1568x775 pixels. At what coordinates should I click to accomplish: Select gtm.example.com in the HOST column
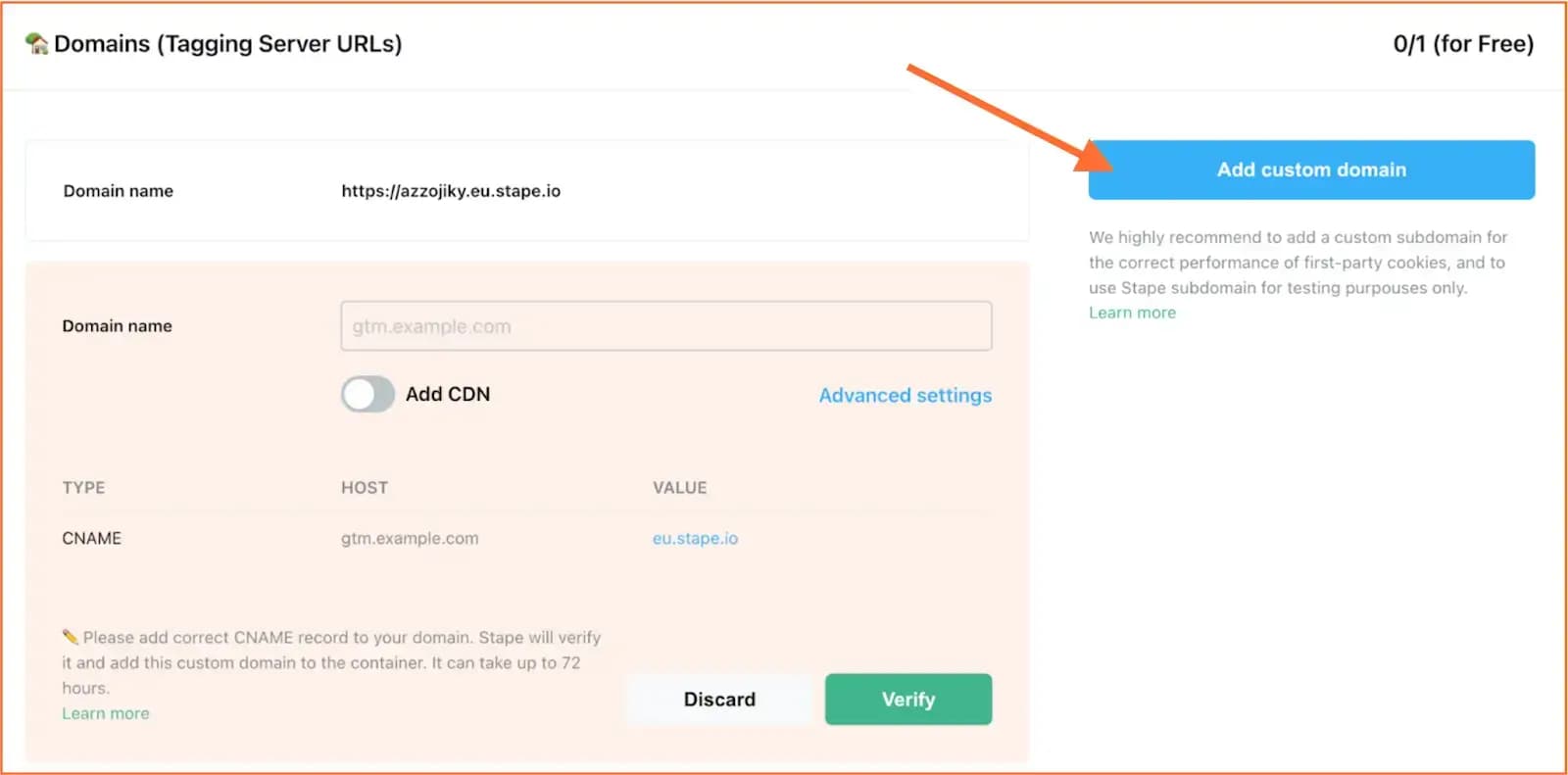click(x=410, y=537)
